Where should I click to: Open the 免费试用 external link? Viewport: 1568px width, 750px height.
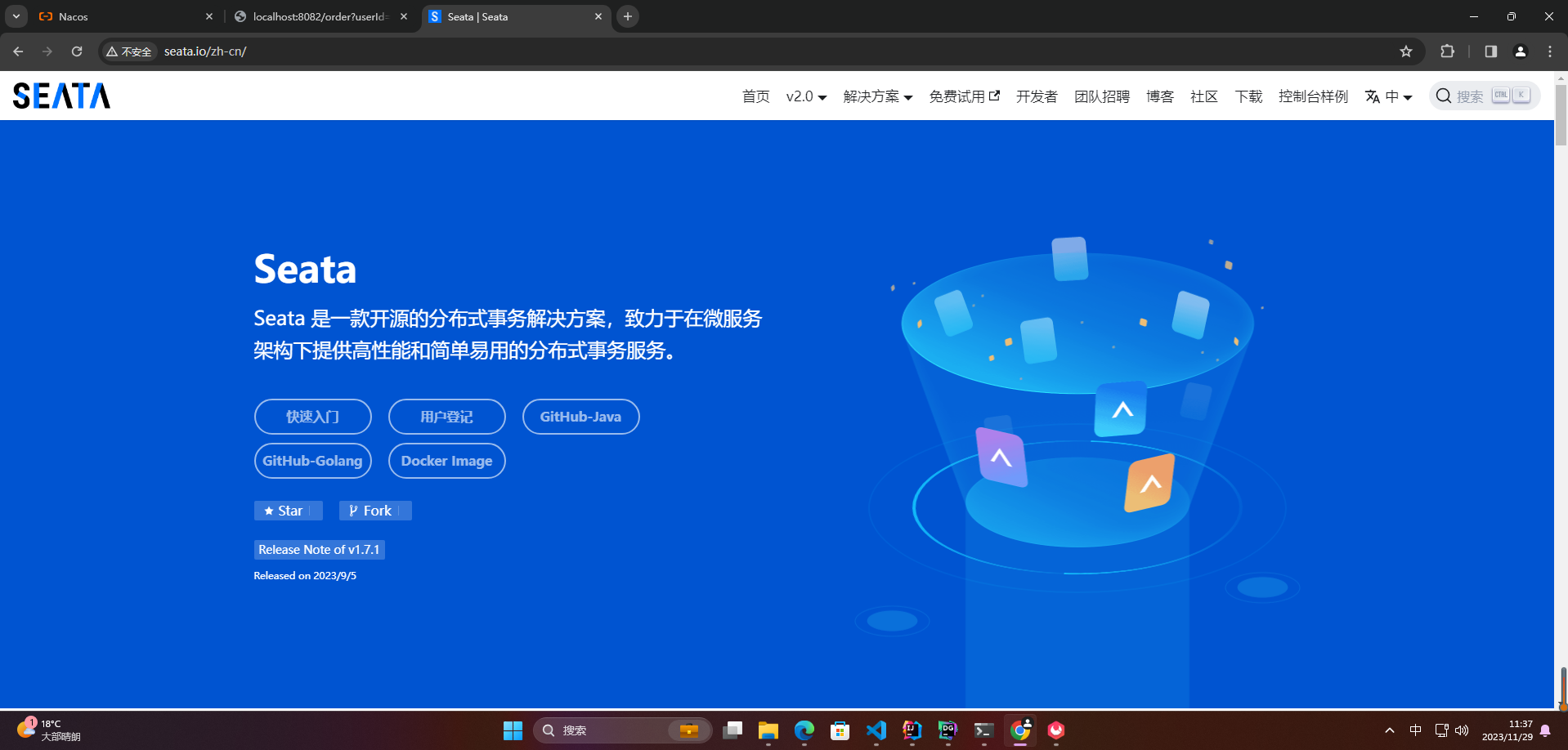coord(964,96)
